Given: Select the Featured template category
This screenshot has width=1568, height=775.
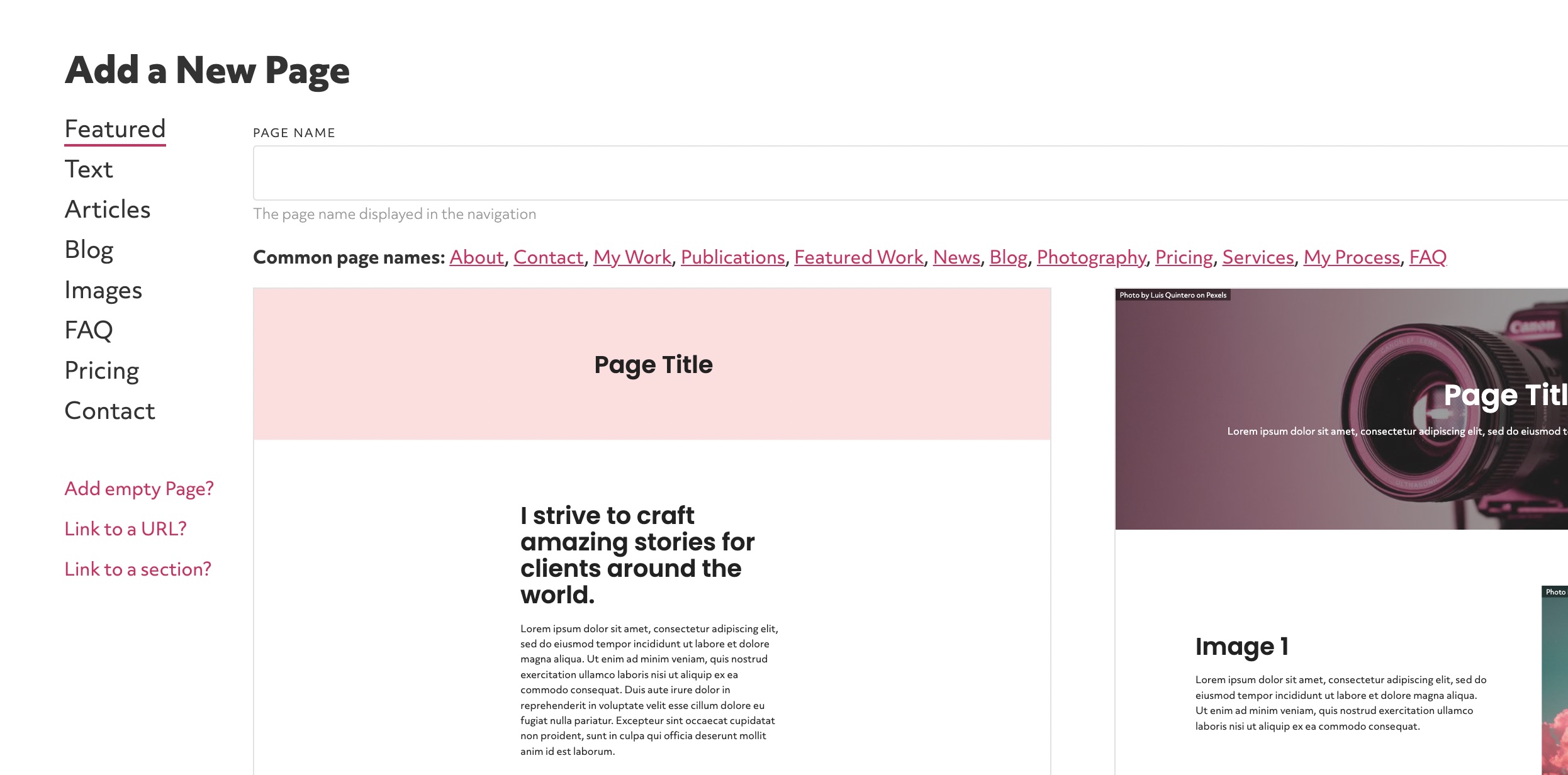Looking at the screenshot, I should coord(115,129).
